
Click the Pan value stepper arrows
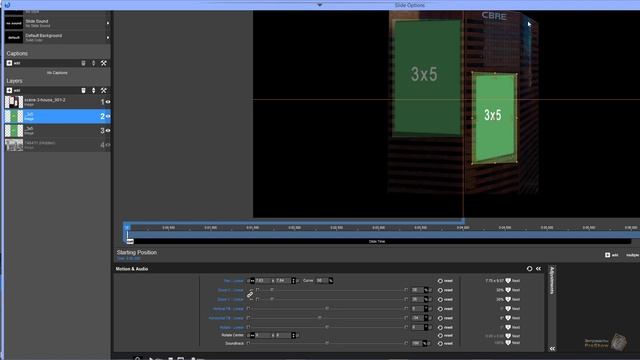pyautogui.click(x=293, y=281)
